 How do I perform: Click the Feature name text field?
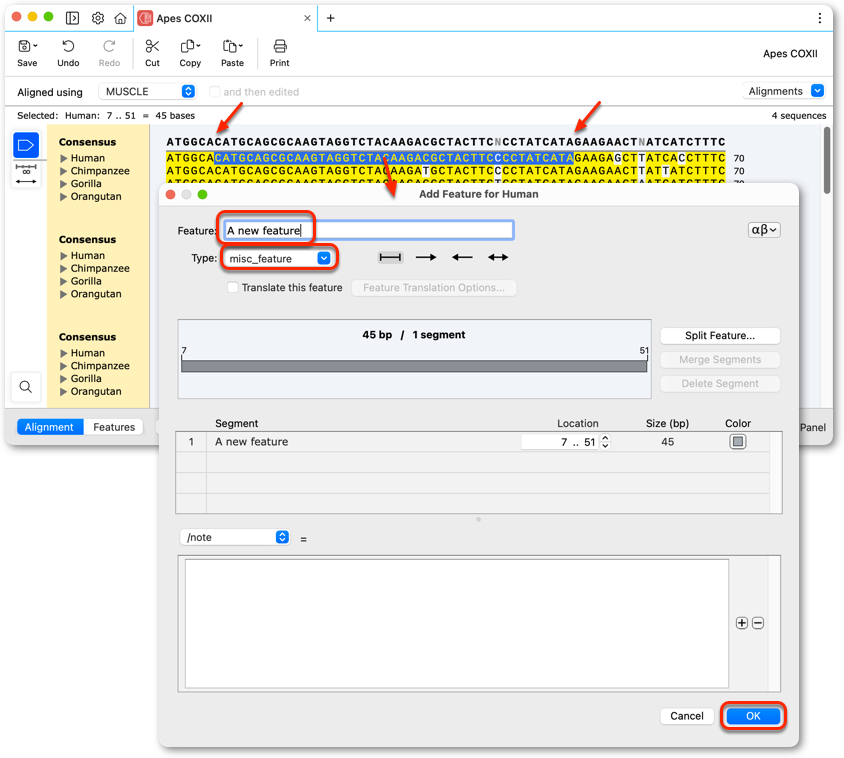pos(369,230)
